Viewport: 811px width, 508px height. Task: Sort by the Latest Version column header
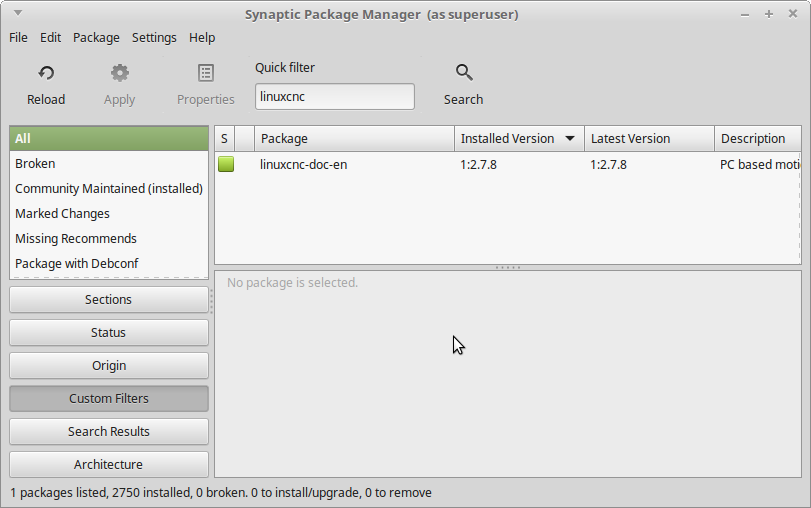(x=649, y=139)
